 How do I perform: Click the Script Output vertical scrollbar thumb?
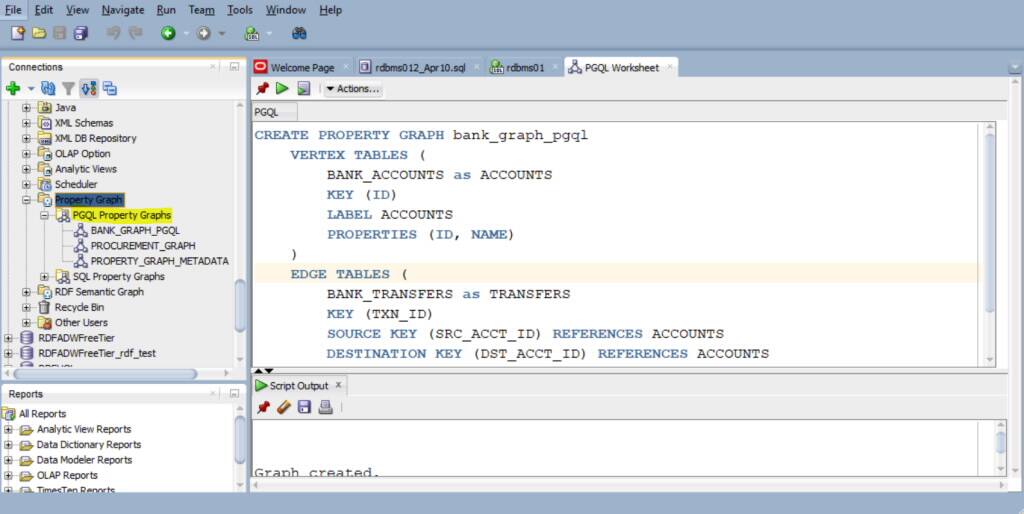click(1000, 442)
